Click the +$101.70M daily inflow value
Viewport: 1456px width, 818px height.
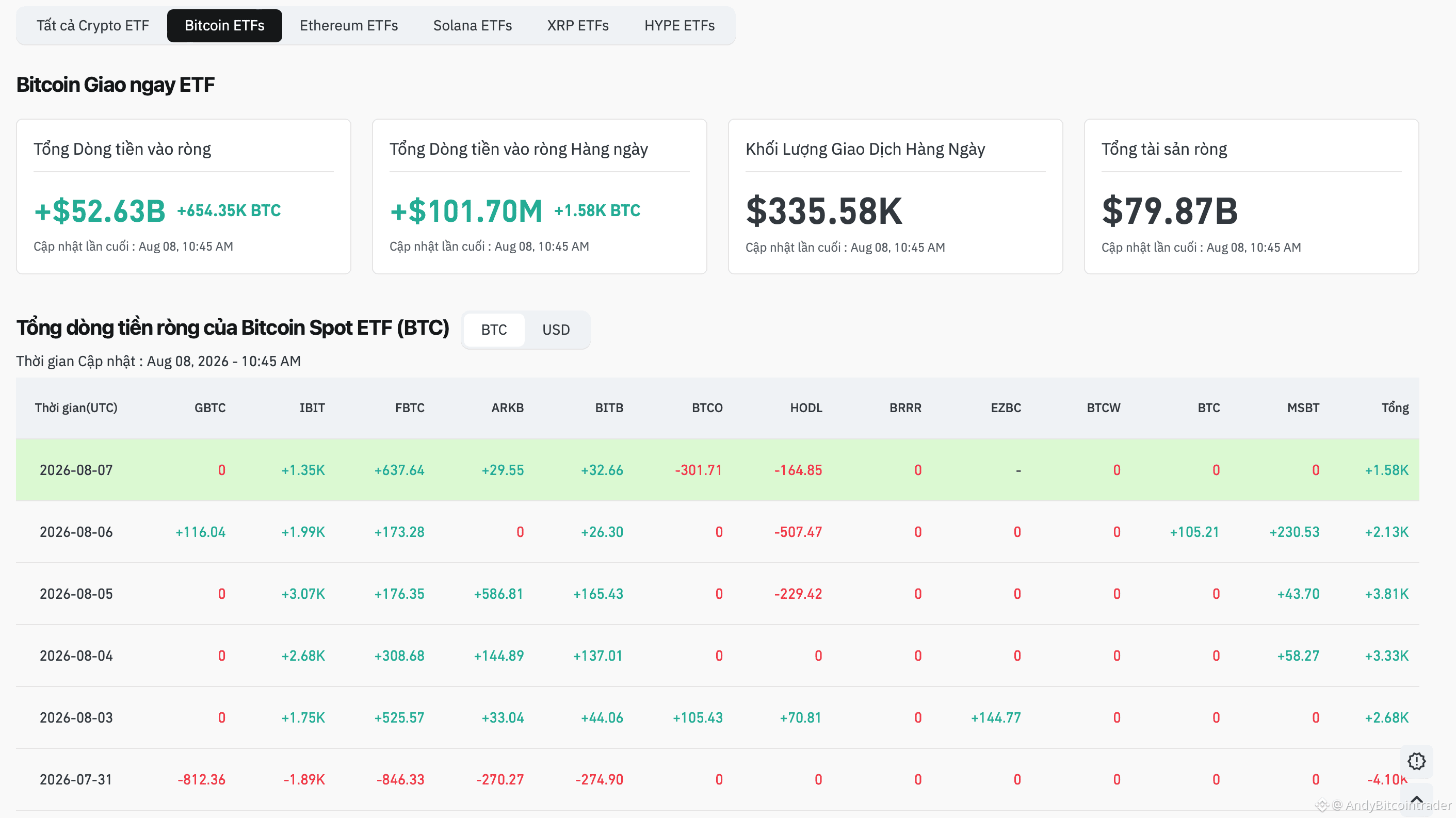click(466, 211)
